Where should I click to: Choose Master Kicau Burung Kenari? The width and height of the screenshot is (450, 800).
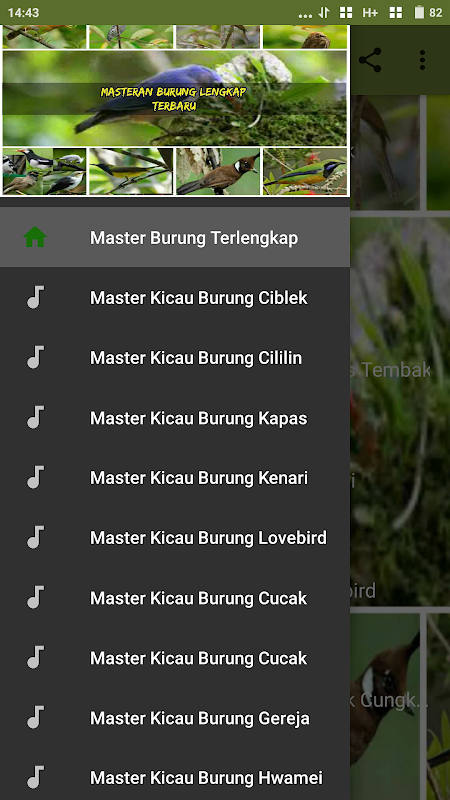tap(175, 478)
